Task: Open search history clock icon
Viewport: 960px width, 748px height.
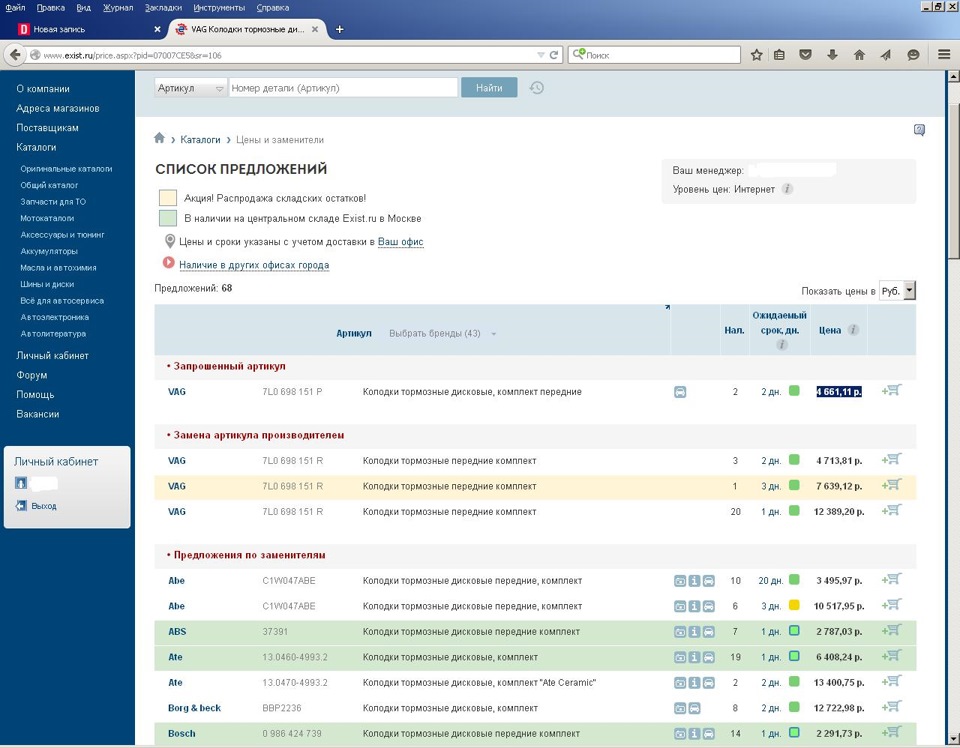Action: tap(536, 88)
